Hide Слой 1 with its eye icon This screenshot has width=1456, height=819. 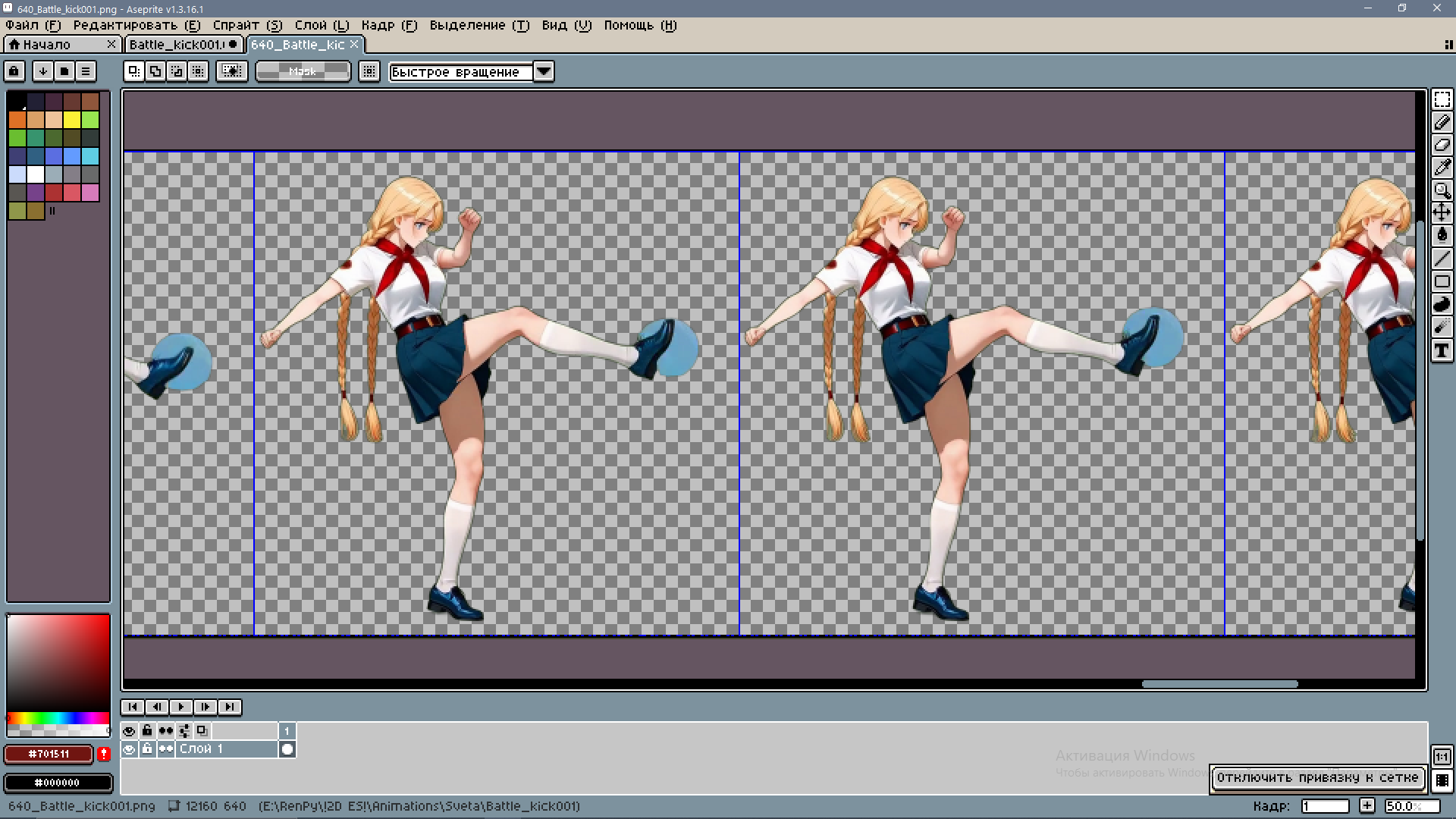[x=129, y=749]
